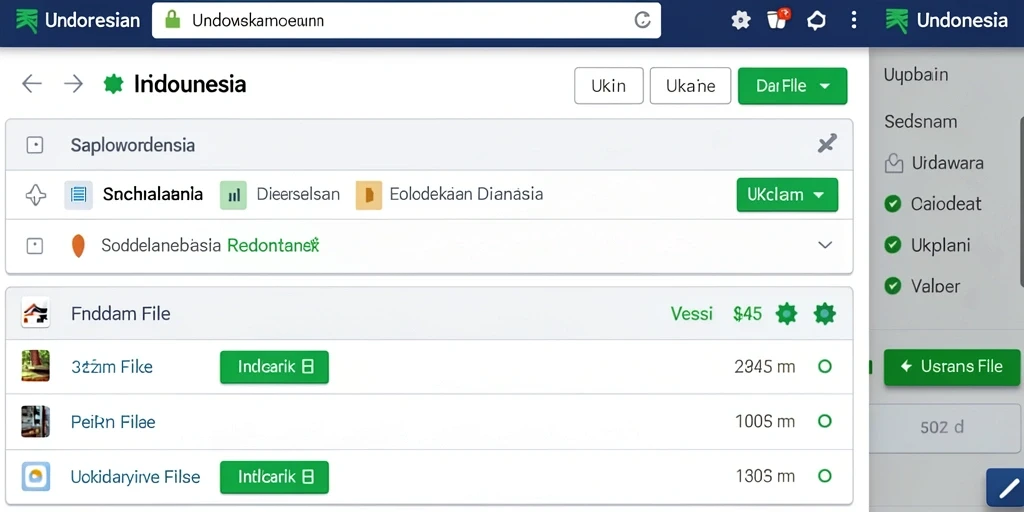
Task: Open the three-dot browser menu
Action: tap(854, 20)
